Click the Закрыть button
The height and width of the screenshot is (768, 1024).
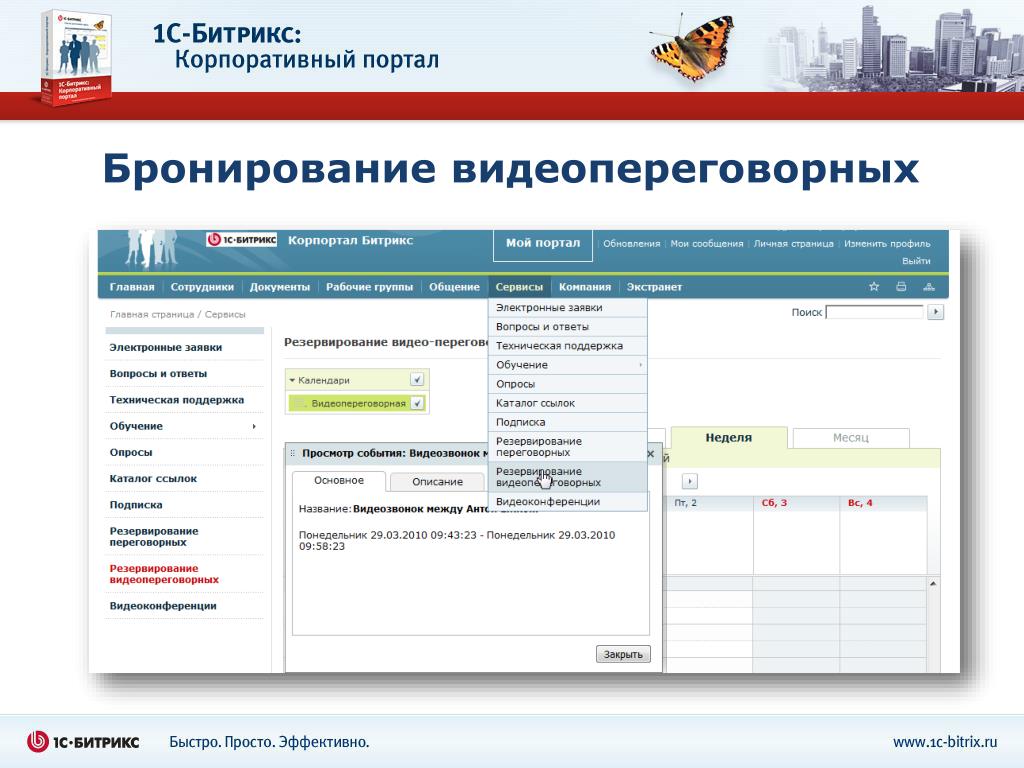click(623, 654)
